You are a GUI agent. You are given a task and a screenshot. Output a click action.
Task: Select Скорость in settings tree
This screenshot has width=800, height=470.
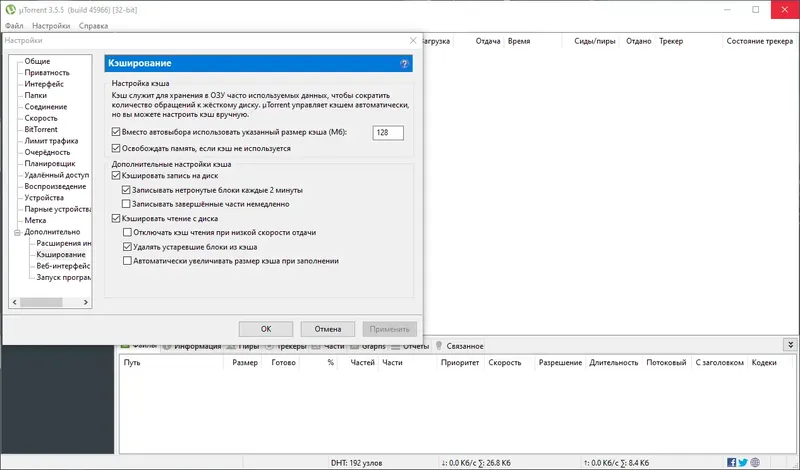[41, 118]
